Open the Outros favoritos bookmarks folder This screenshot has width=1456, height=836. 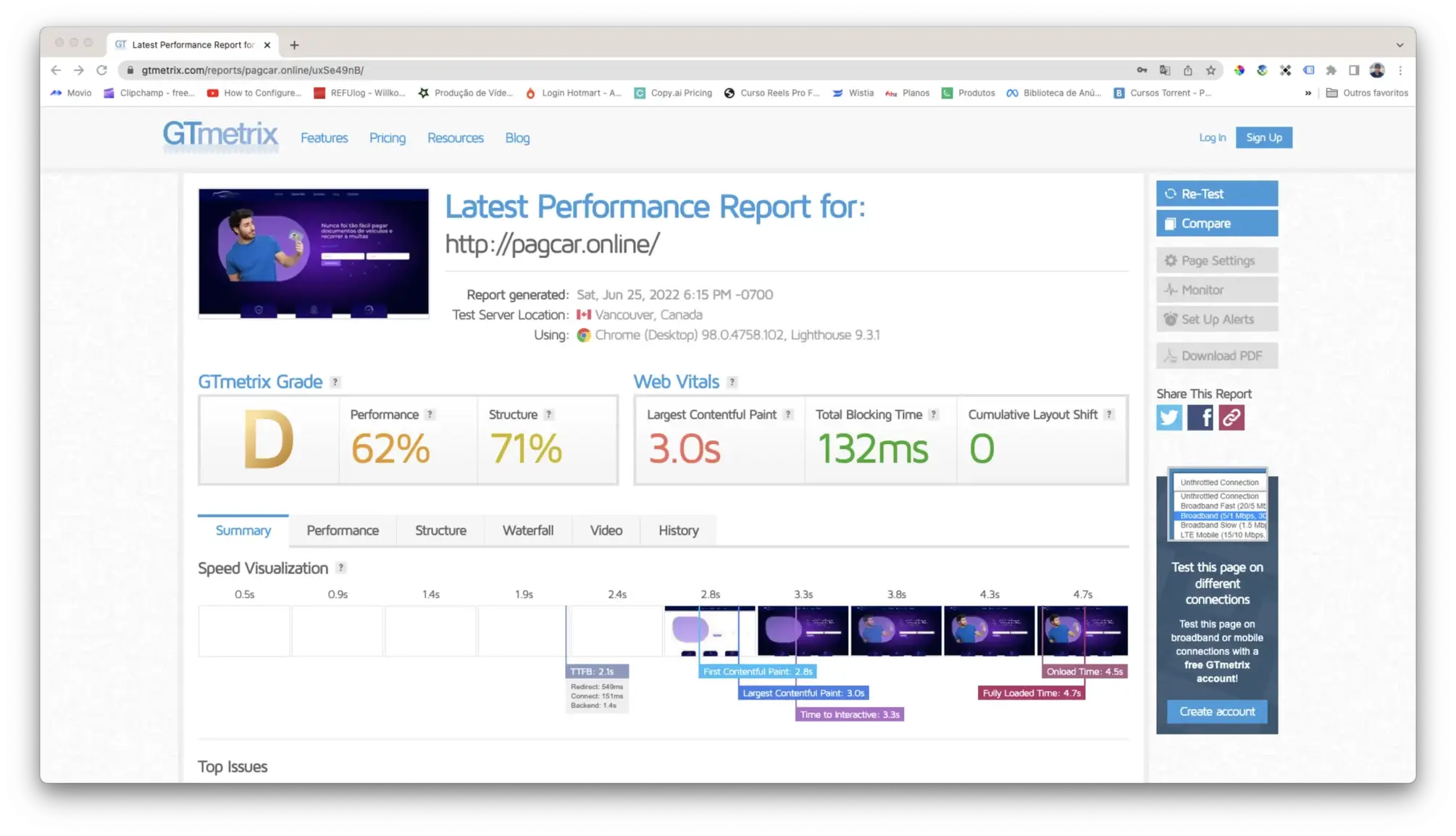[x=1367, y=93]
